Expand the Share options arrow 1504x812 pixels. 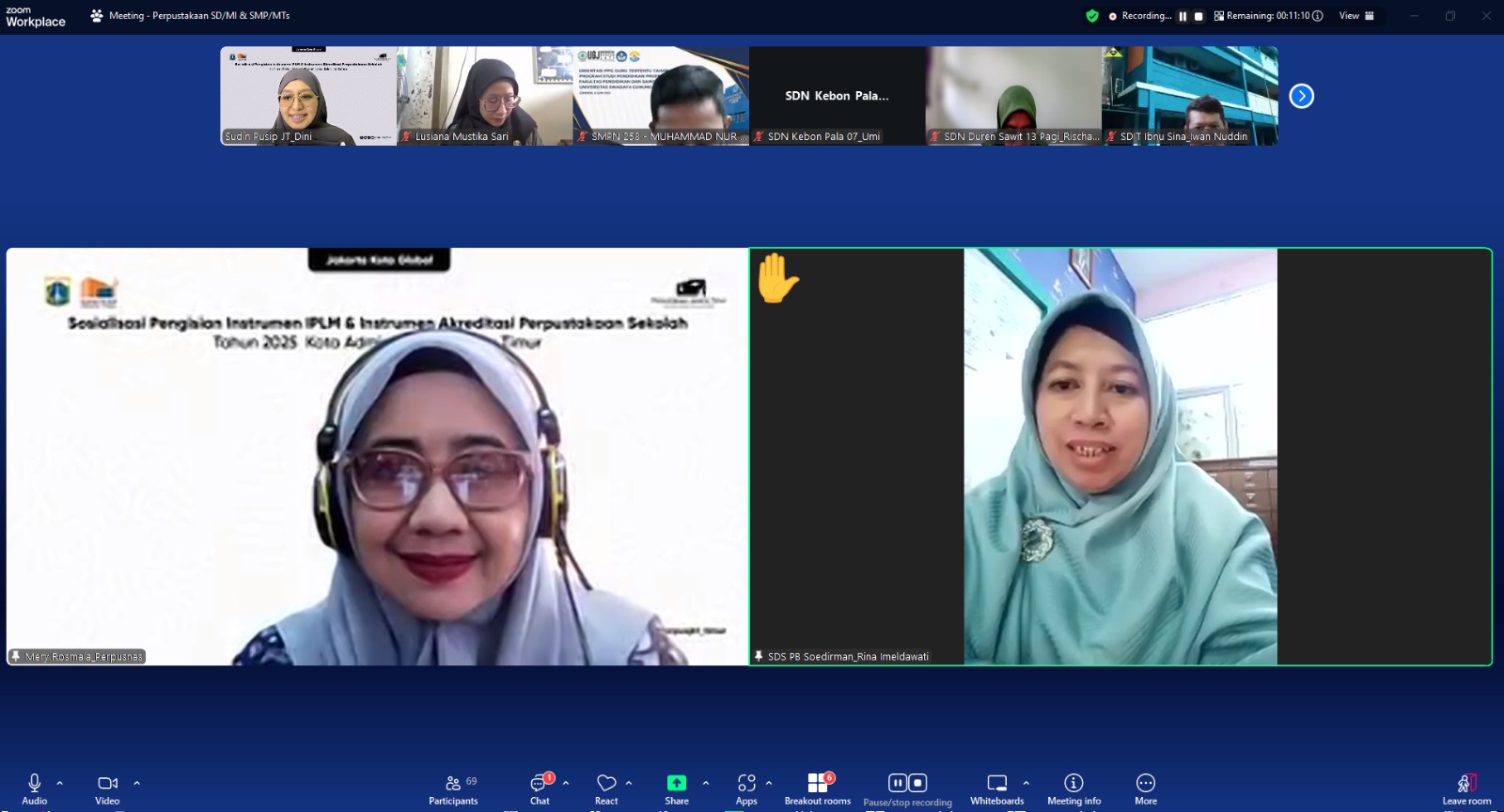tap(706, 783)
